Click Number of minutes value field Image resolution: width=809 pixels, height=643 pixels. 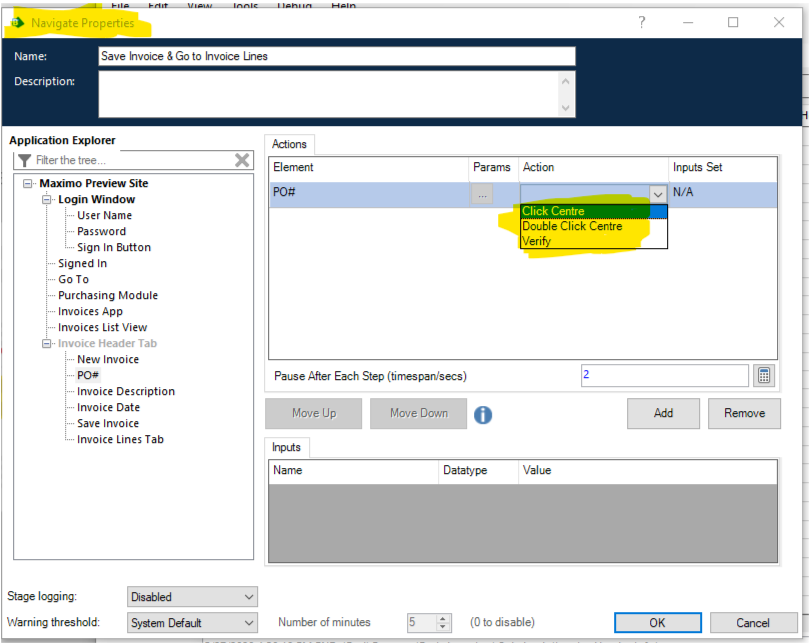point(422,622)
